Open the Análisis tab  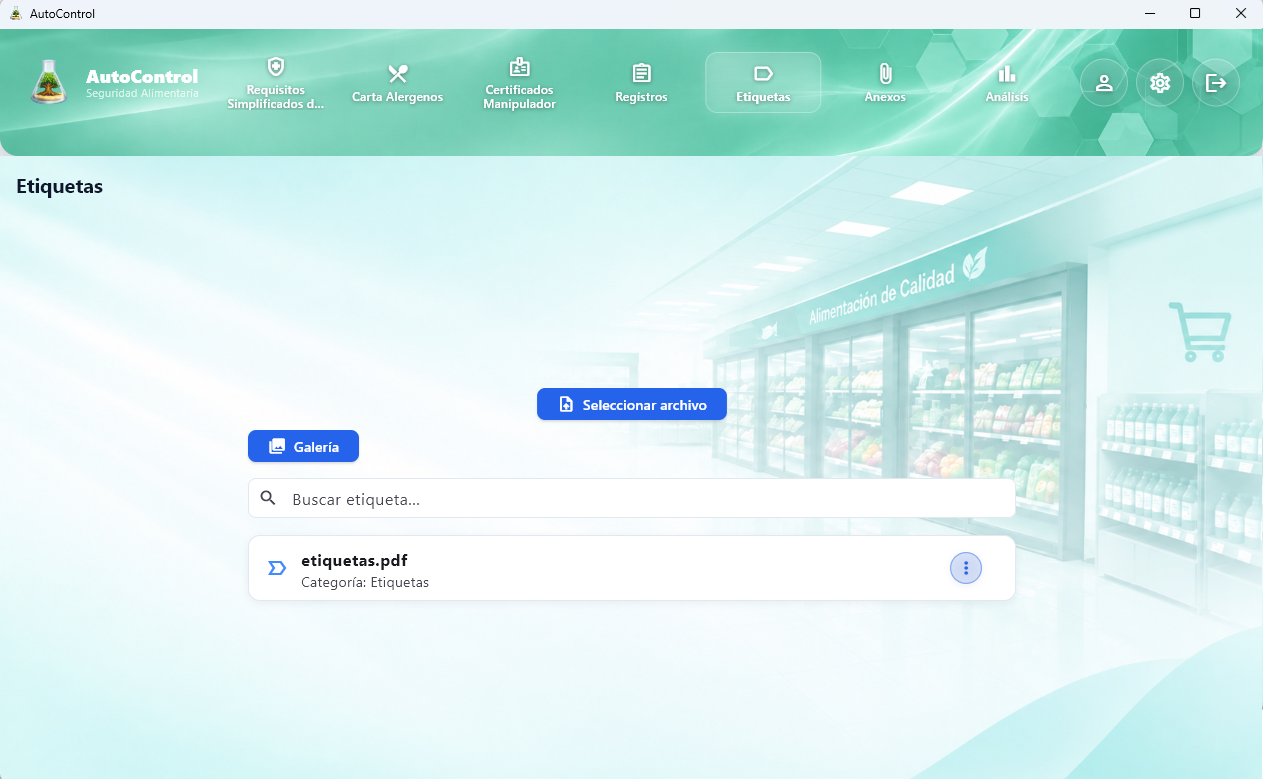[x=1007, y=82]
